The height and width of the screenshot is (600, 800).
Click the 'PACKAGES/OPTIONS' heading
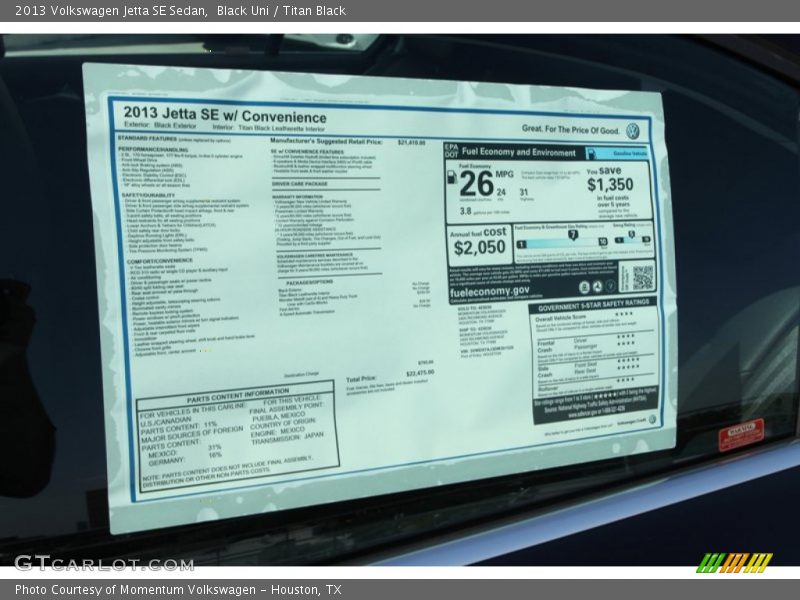point(309,282)
